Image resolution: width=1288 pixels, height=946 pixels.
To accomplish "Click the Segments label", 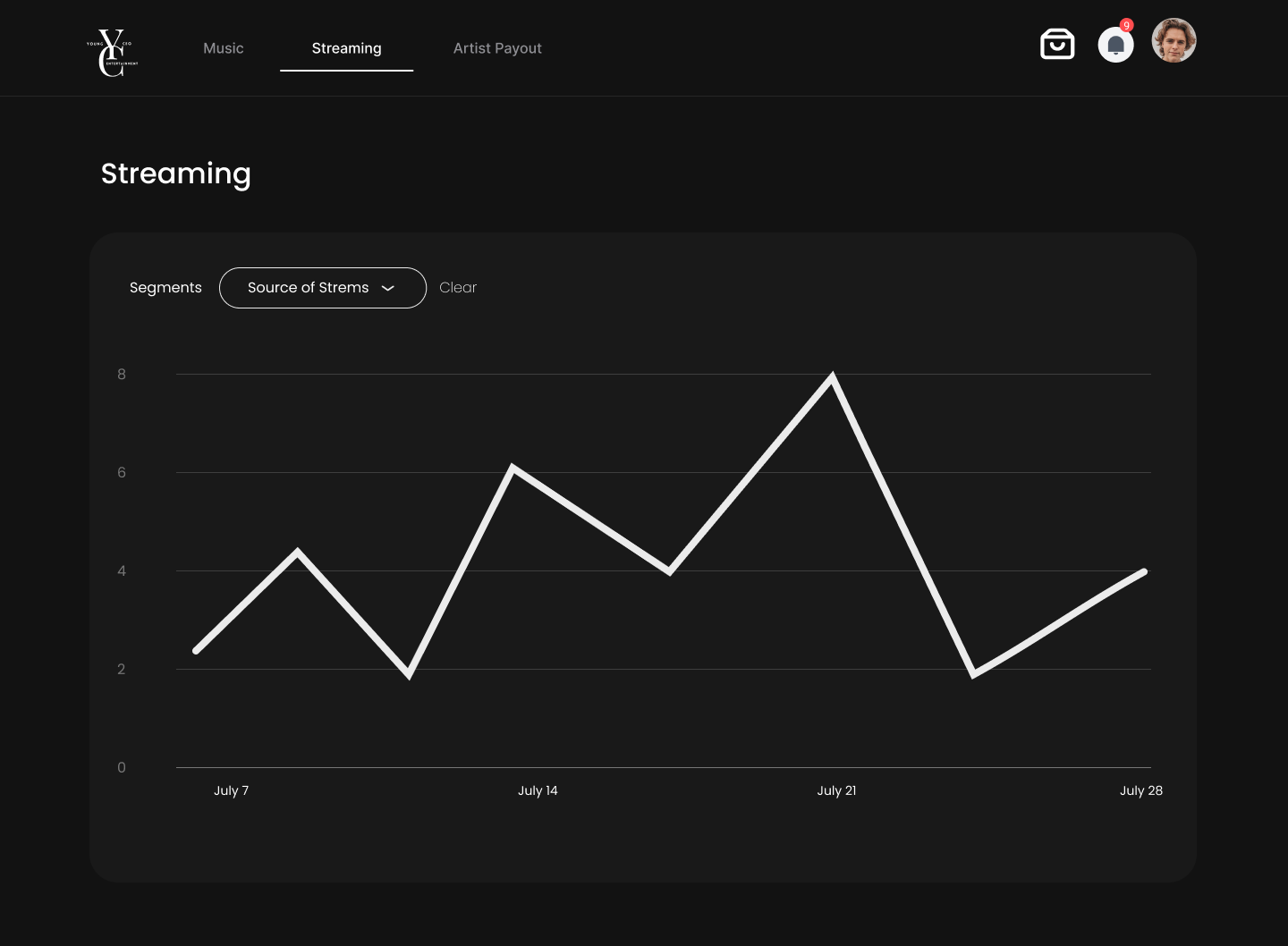I will tap(165, 288).
